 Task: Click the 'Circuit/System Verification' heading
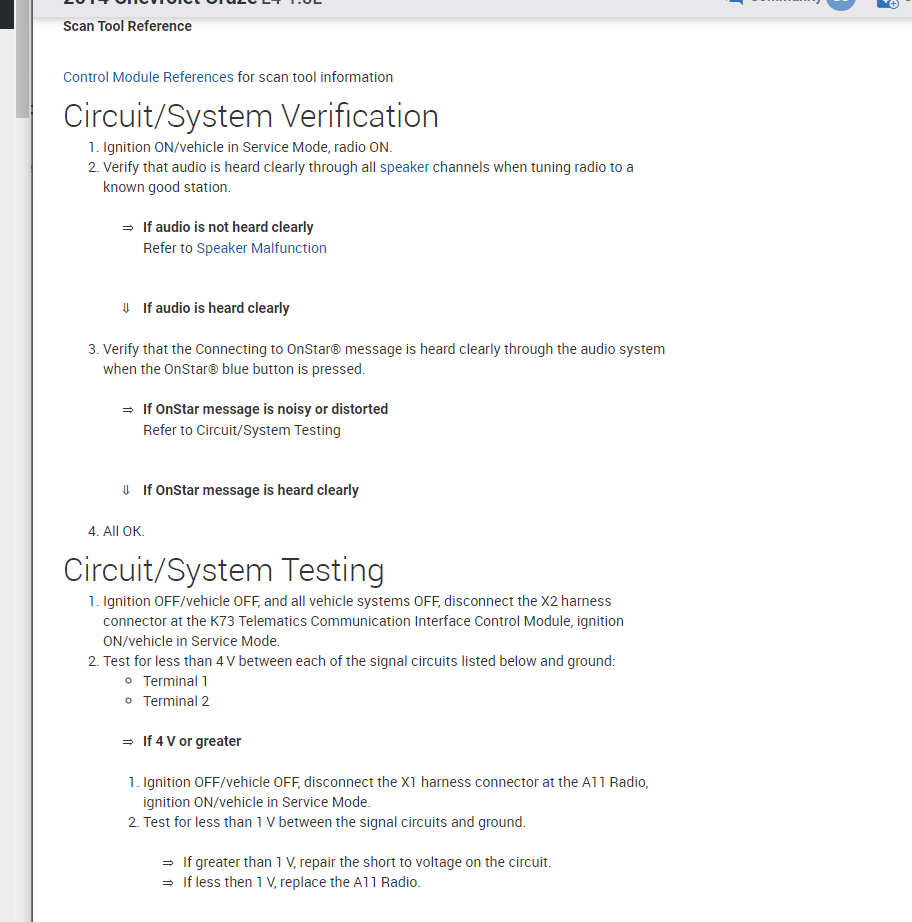pyautogui.click(x=251, y=116)
